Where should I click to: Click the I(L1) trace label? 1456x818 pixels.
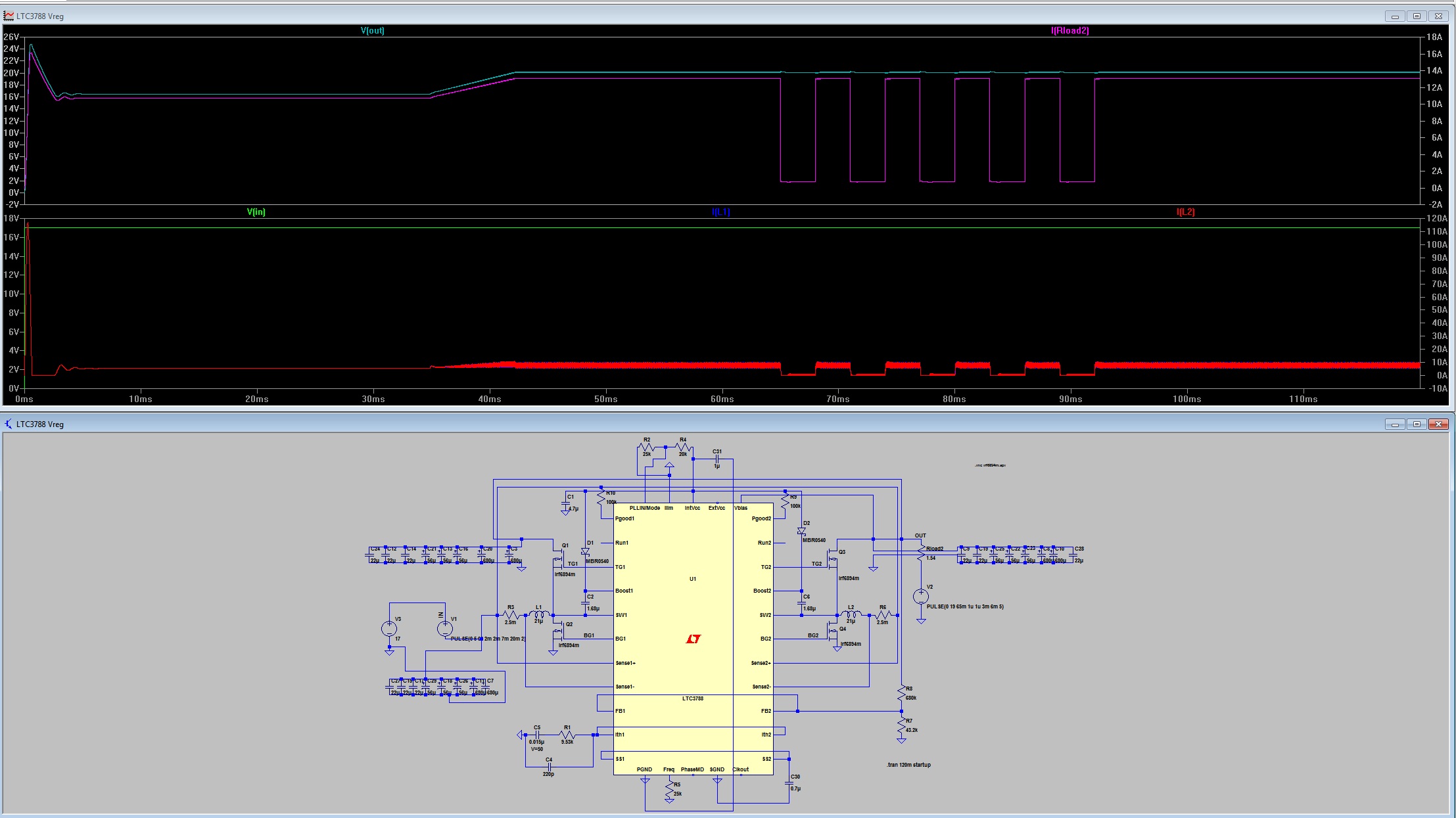point(721,212)
